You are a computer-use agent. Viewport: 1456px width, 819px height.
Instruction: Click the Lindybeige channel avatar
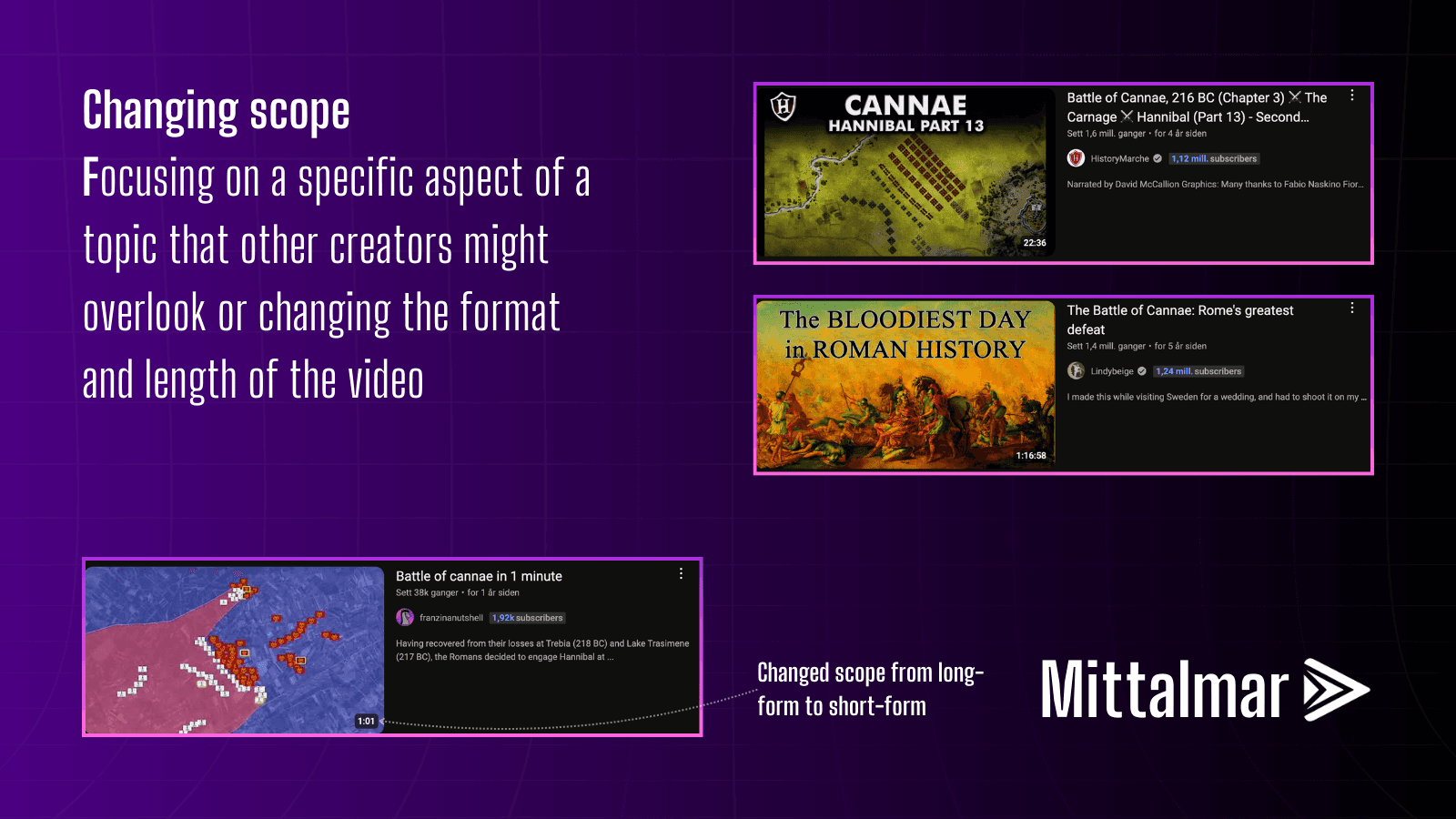1076,371
